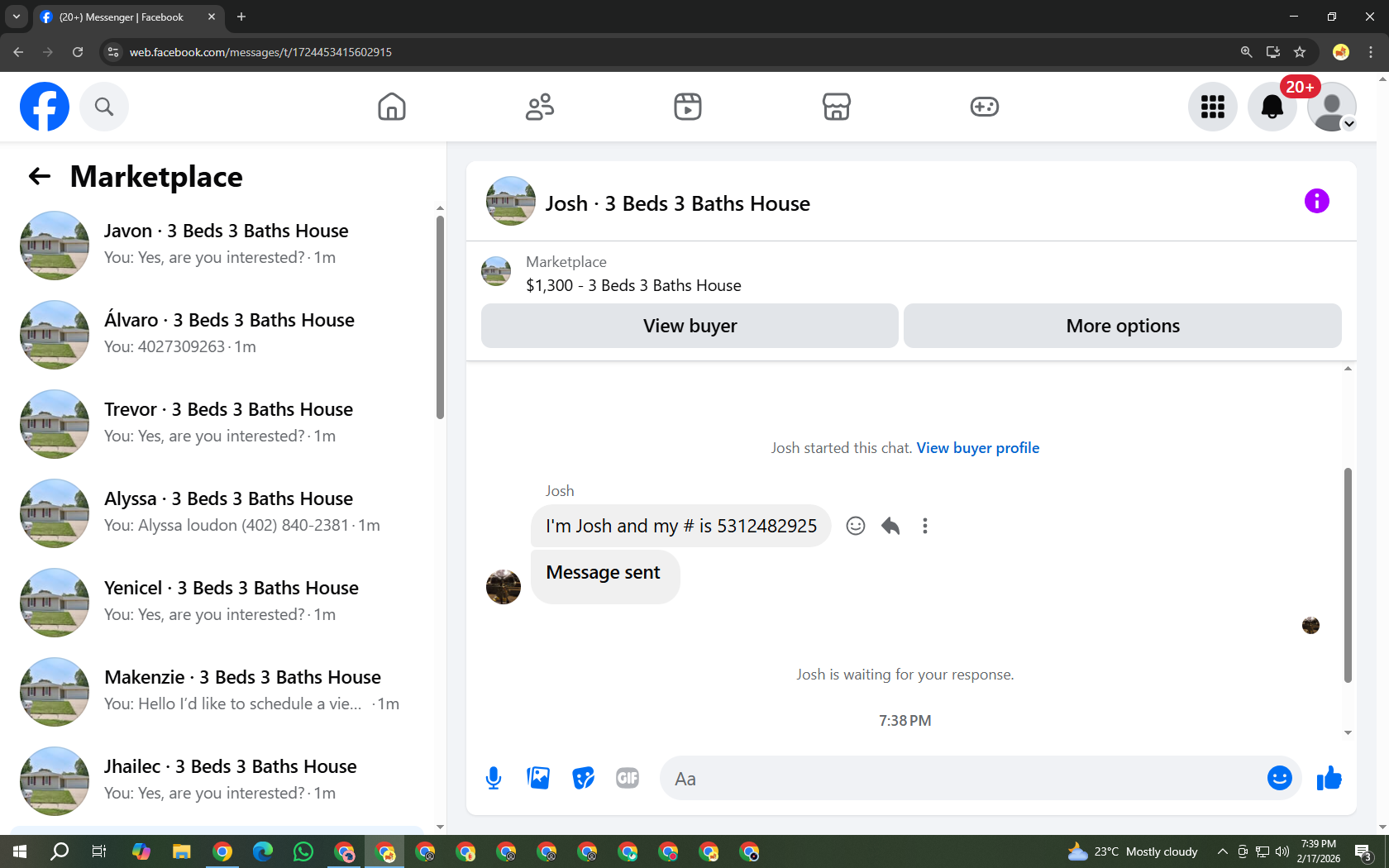Open the Windows notification center
The image size is (1389, 868).
click(1364, 851)
